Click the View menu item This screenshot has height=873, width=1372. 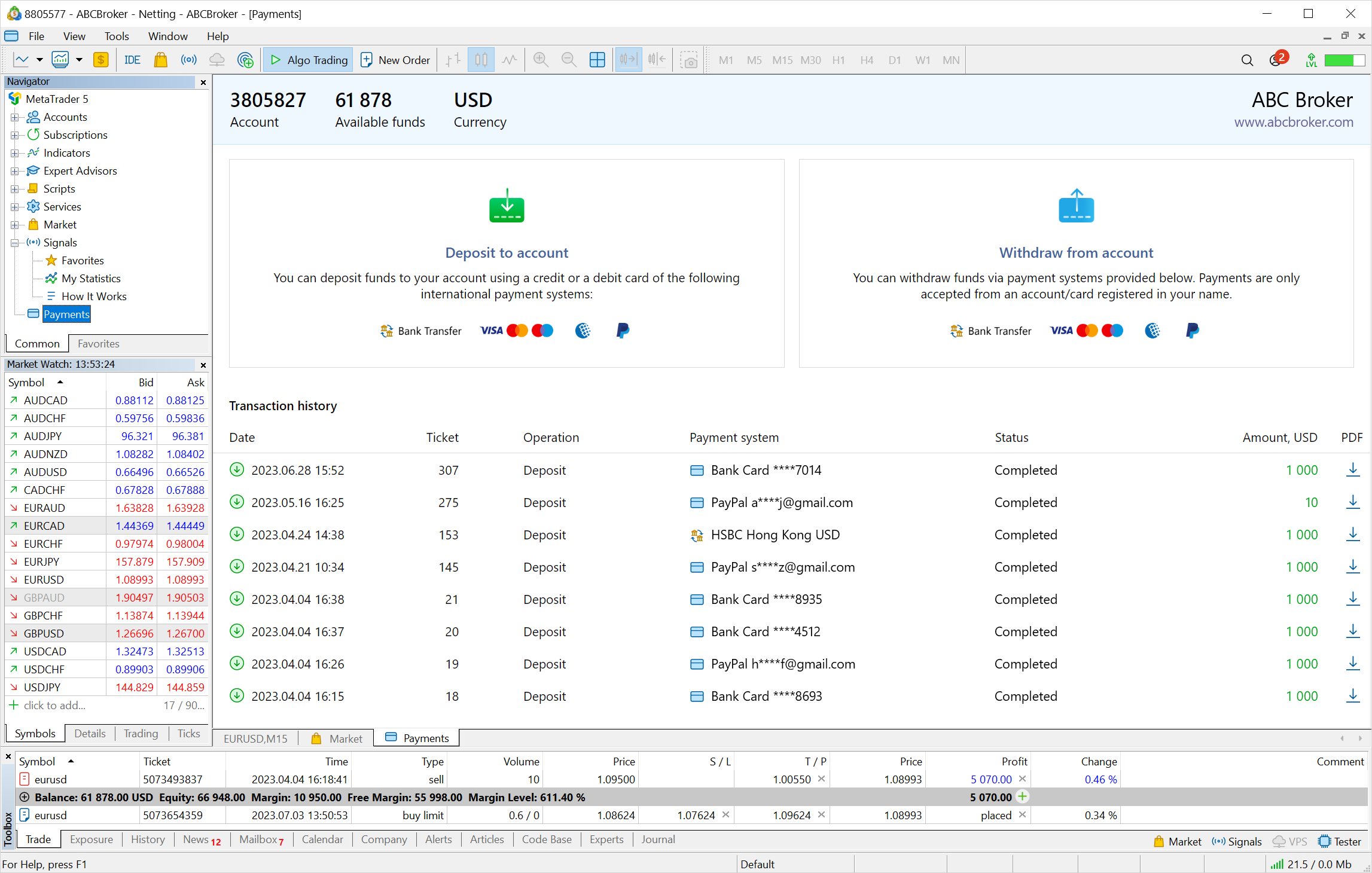73,36
